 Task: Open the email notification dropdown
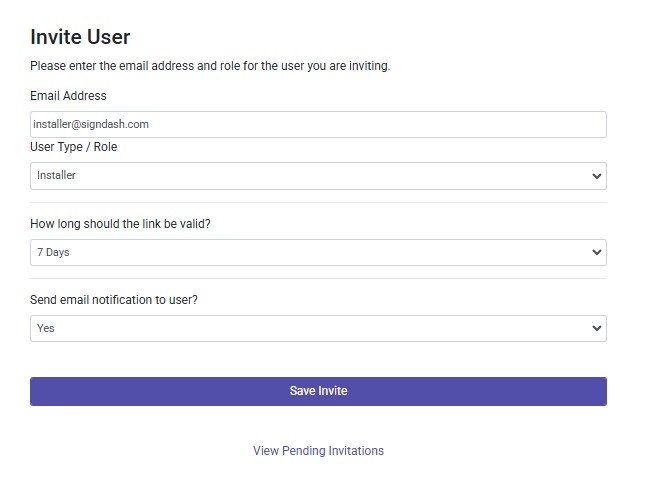point(318,328)
